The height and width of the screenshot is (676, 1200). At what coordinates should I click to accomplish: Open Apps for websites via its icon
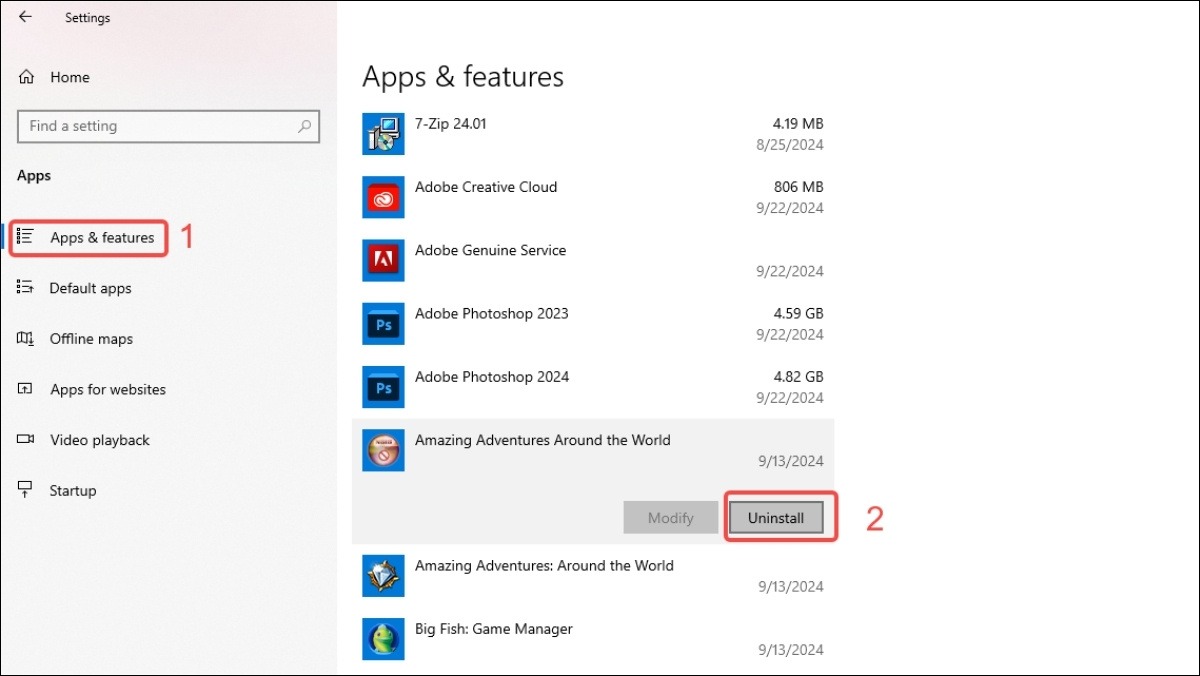click(26, 389)
